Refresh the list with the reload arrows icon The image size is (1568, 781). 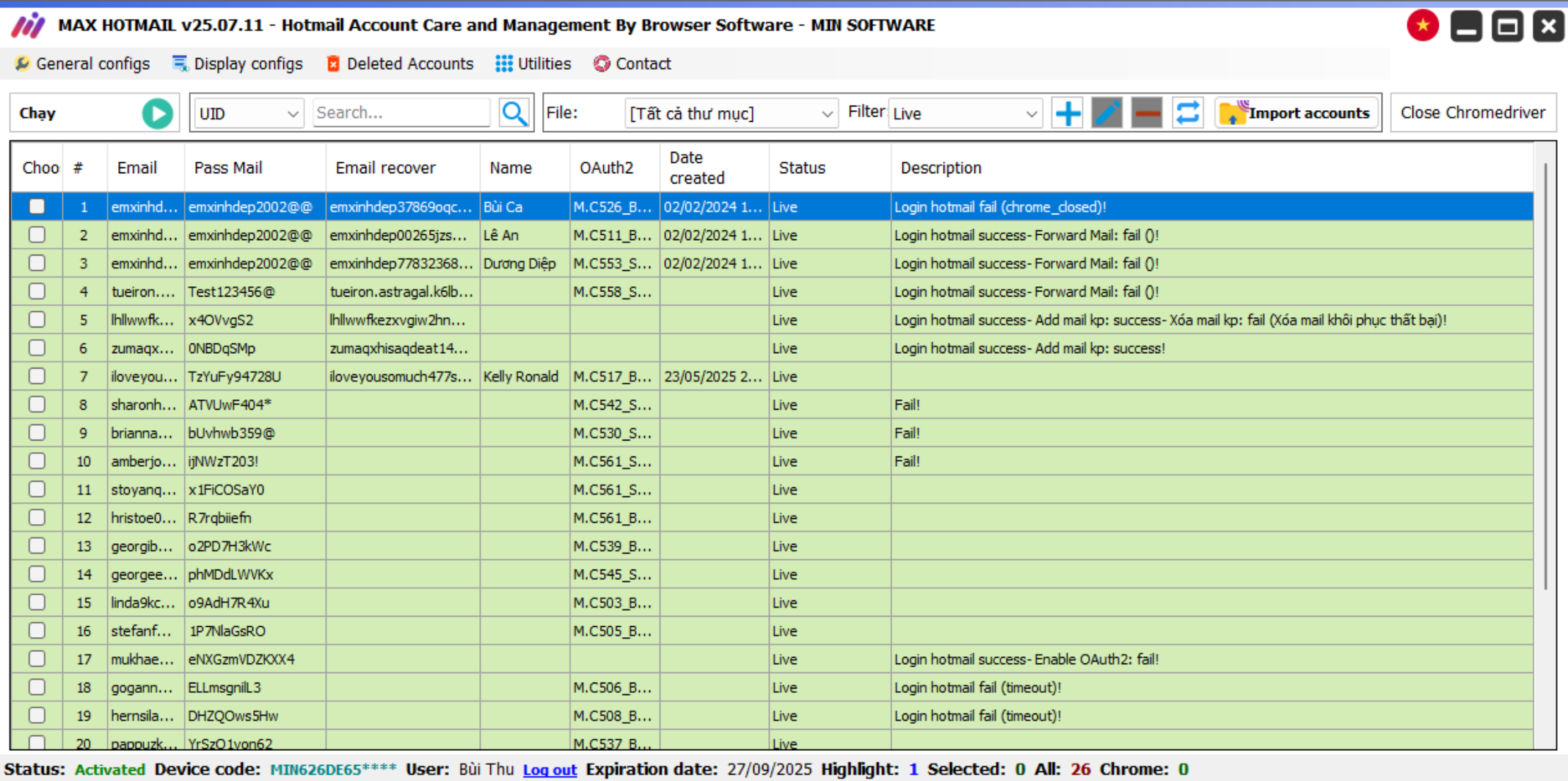tap(1187, 113)
